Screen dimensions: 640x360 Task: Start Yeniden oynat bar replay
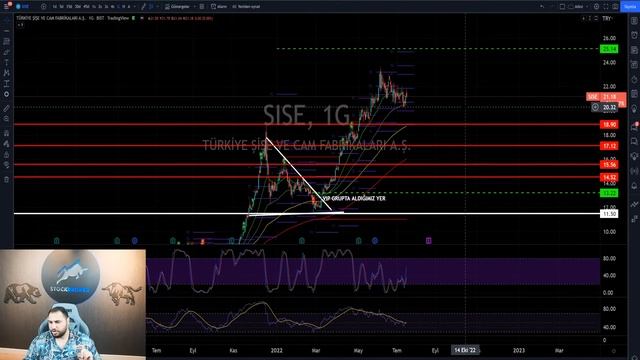(246, 7)
